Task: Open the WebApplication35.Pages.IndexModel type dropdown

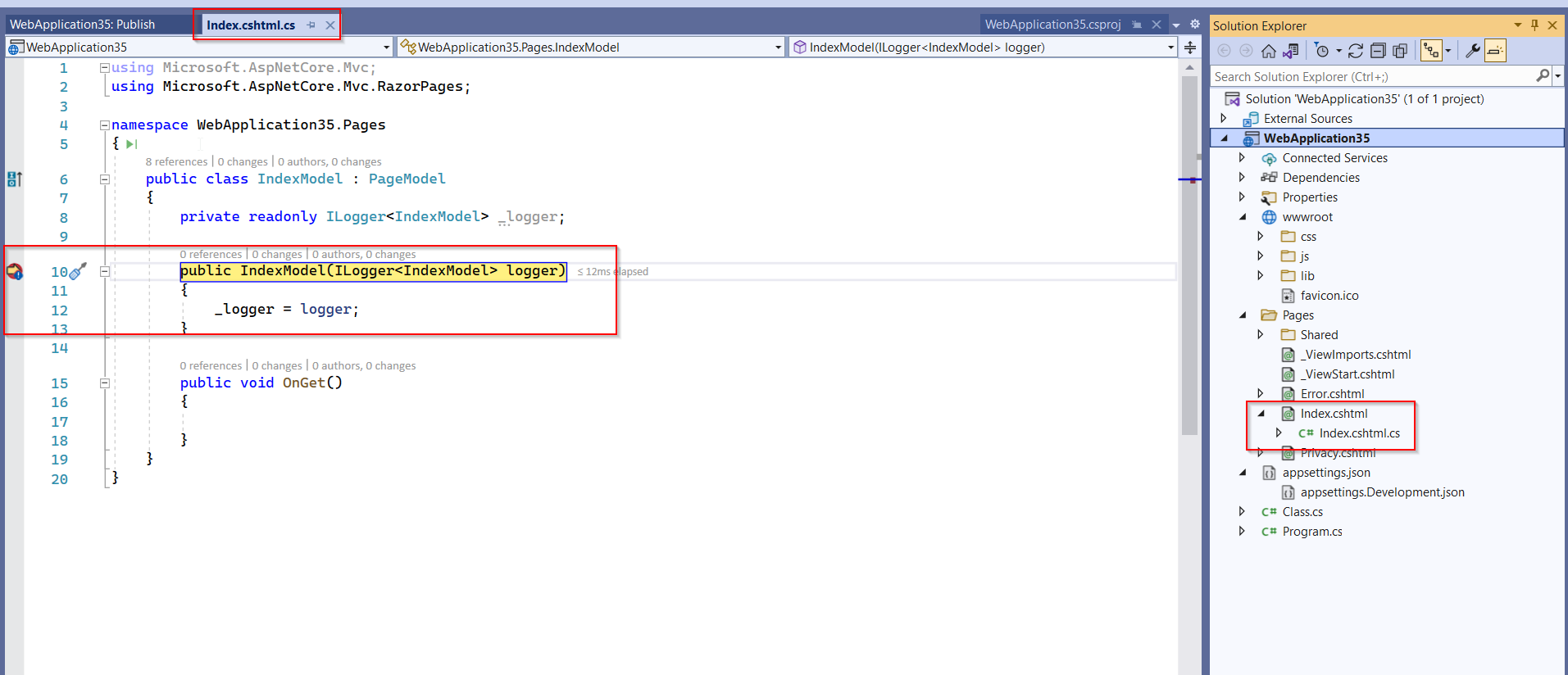Action: click(779, 48)
